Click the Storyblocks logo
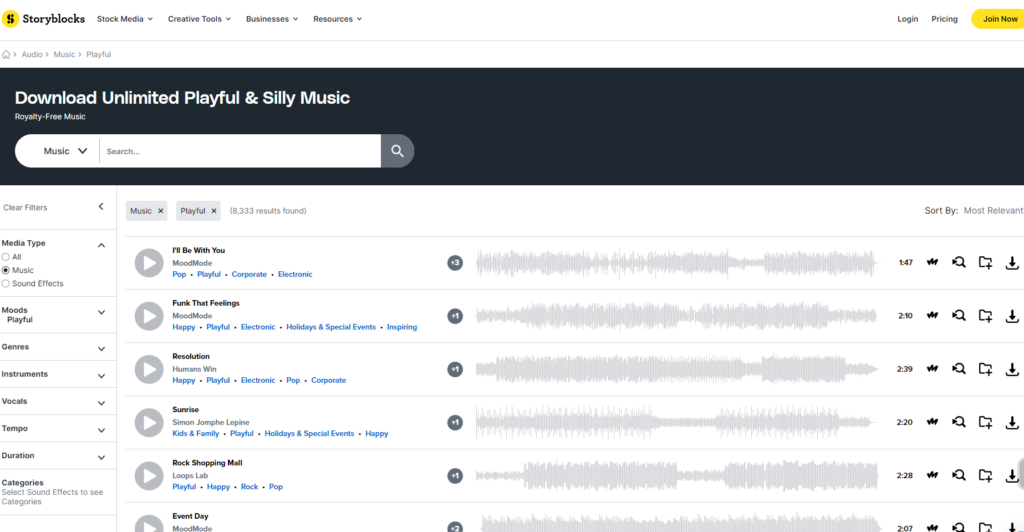Screen dimensions: 1024x532 (x=44, y=19)
